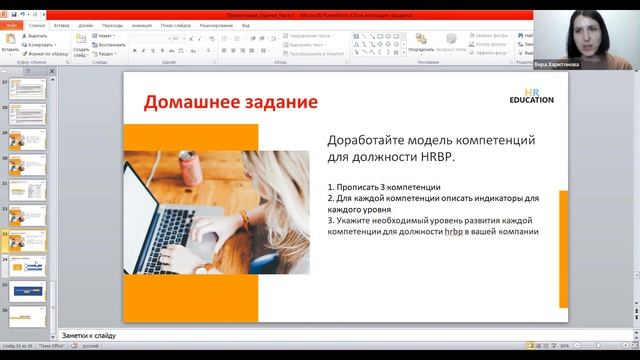Align text left in Абзац group
Screen dimensions: 640x360
click(224, 51)
